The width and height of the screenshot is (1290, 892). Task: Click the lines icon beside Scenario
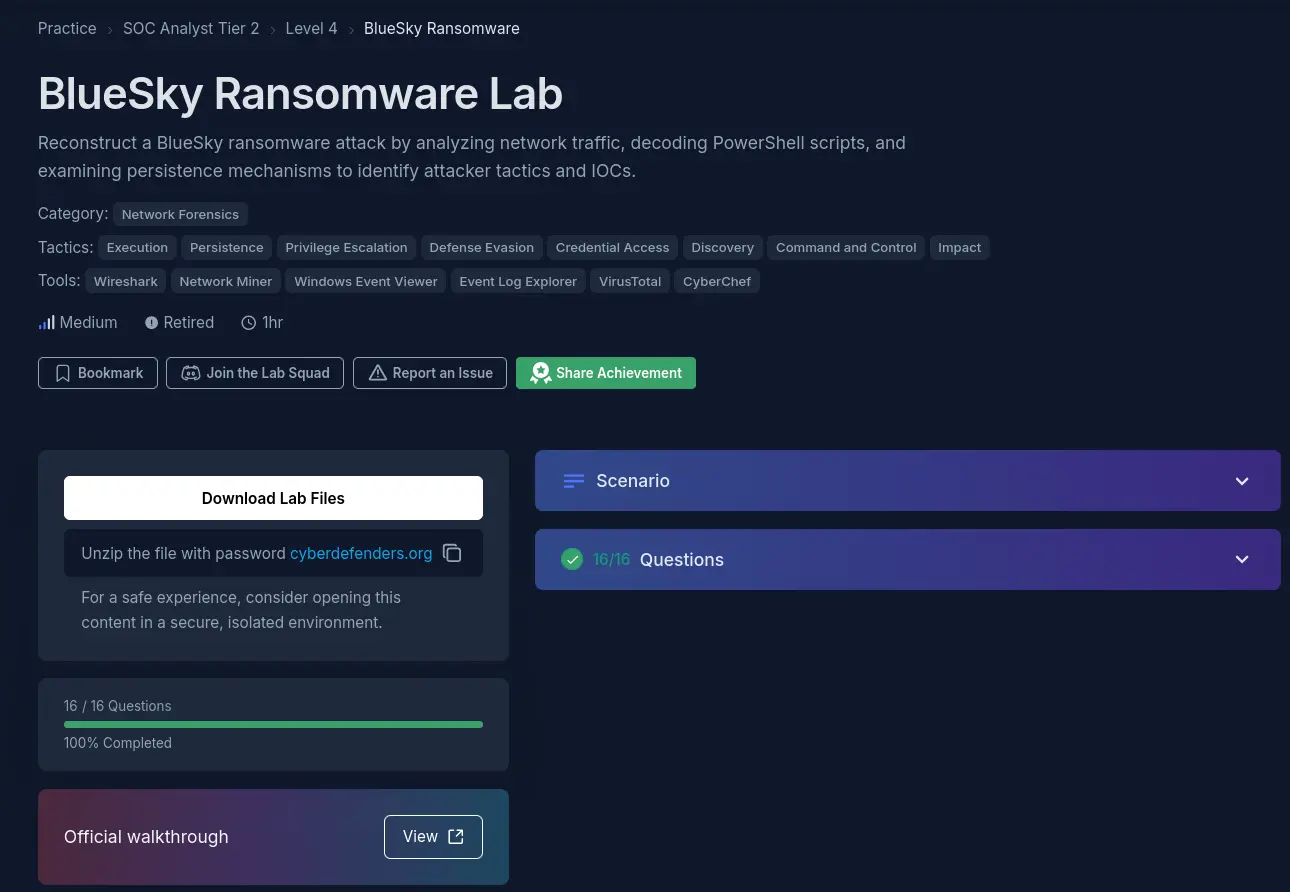coord(574,481)
